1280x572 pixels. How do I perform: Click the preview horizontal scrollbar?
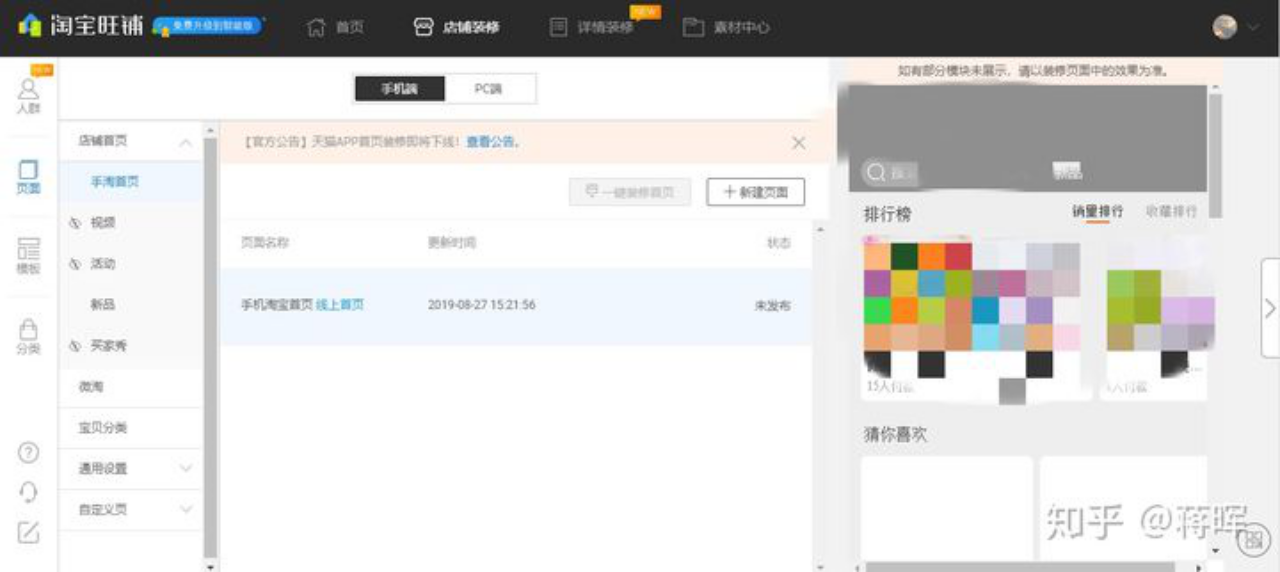point(1020,567)
